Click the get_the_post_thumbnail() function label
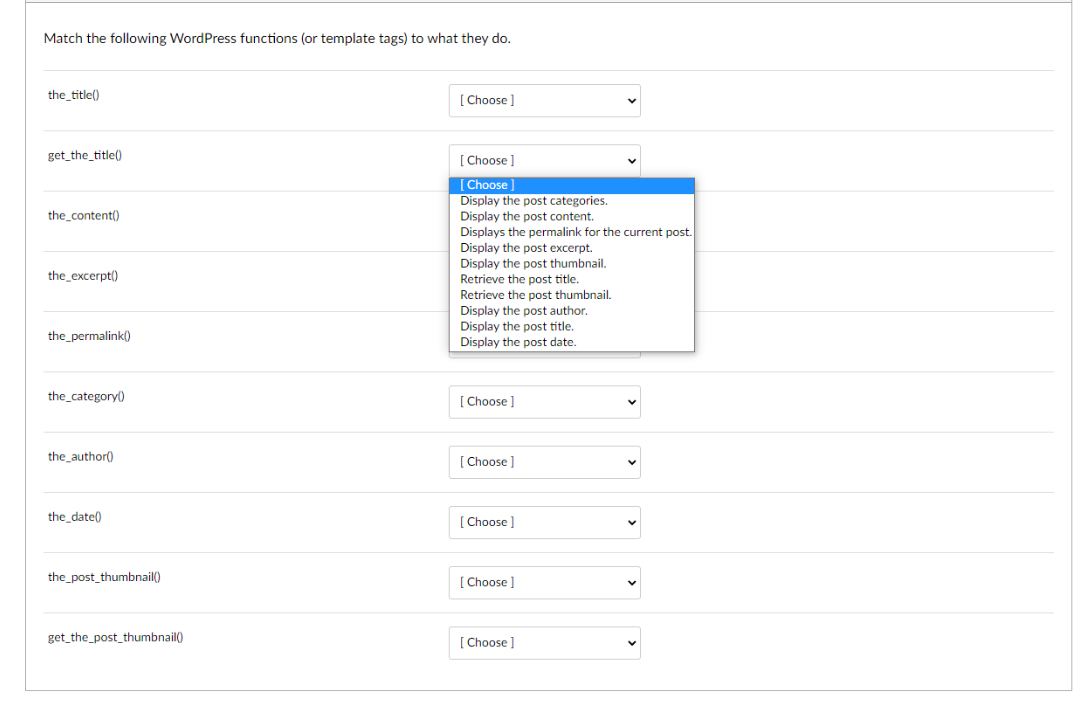This screenshot has height=712, width=1078. pyautogui.click(x=116, y=638)
